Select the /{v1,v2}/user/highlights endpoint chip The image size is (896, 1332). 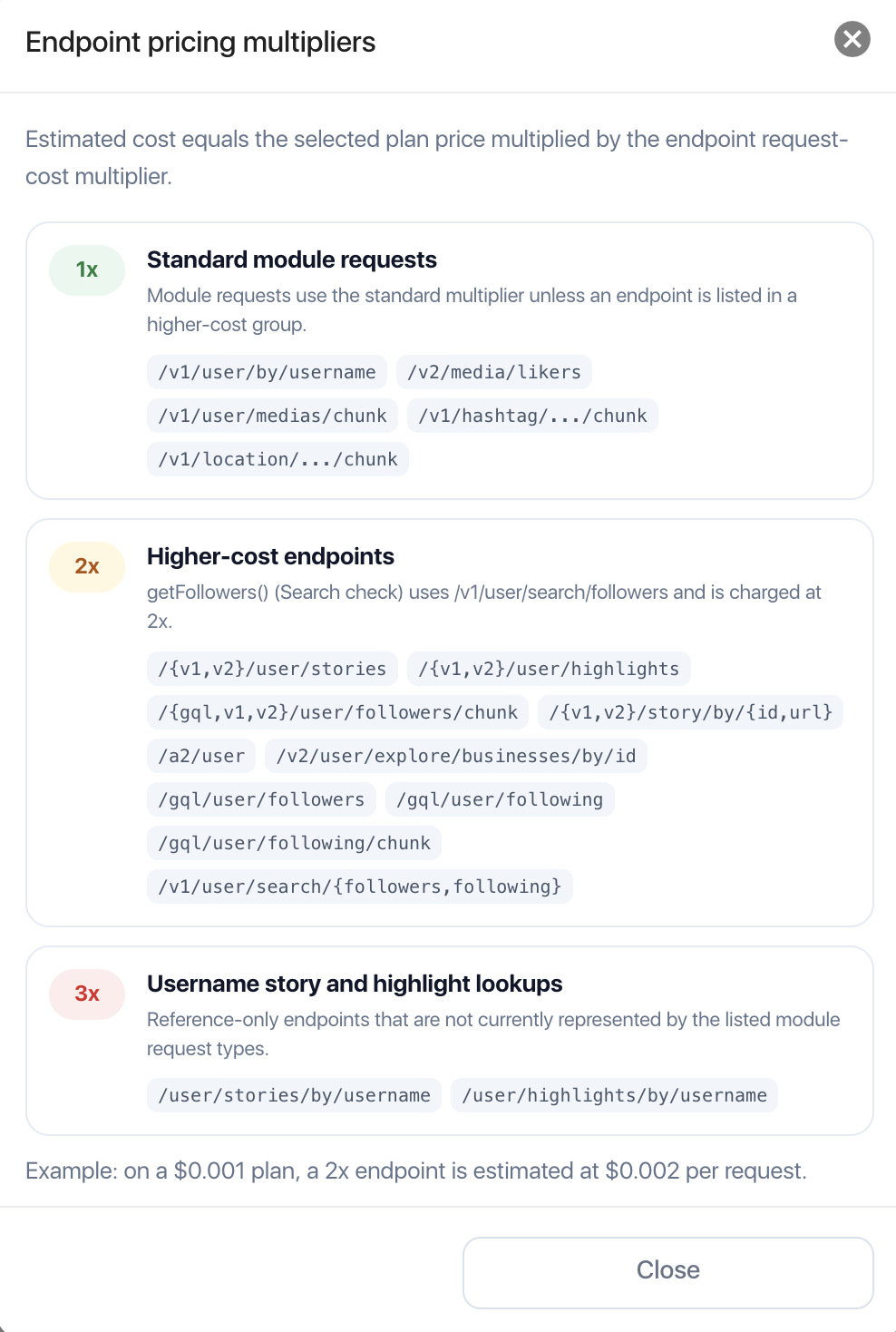[549, 669]
